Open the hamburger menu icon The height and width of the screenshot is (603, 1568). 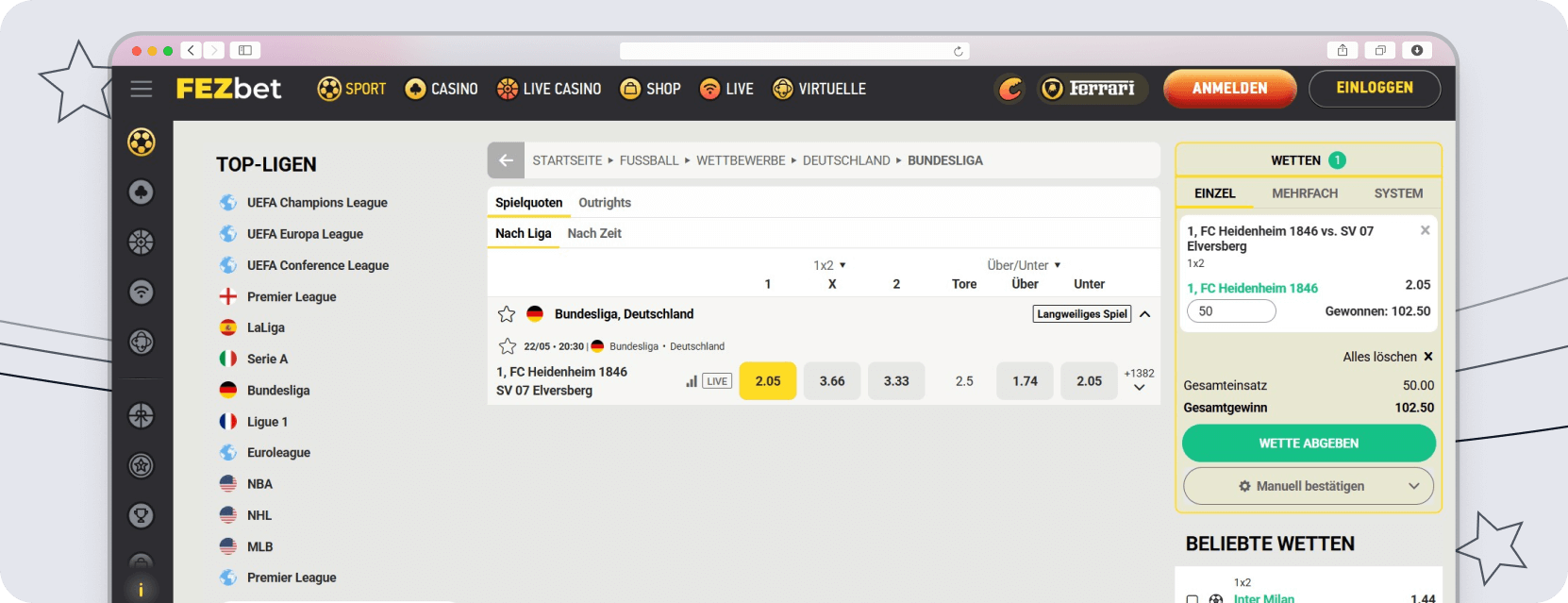142,89
